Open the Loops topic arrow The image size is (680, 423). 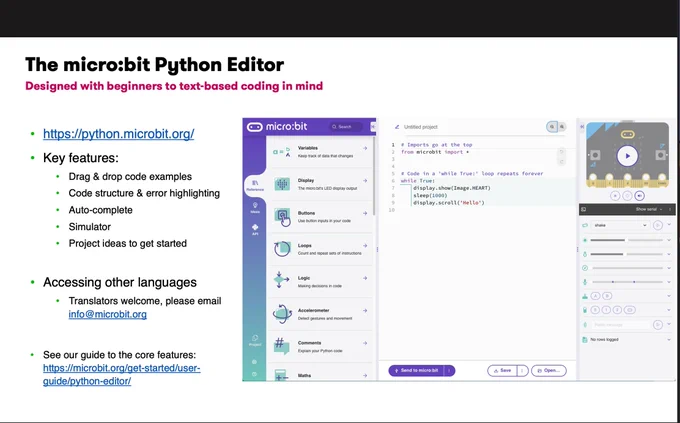tap(365, 246)
